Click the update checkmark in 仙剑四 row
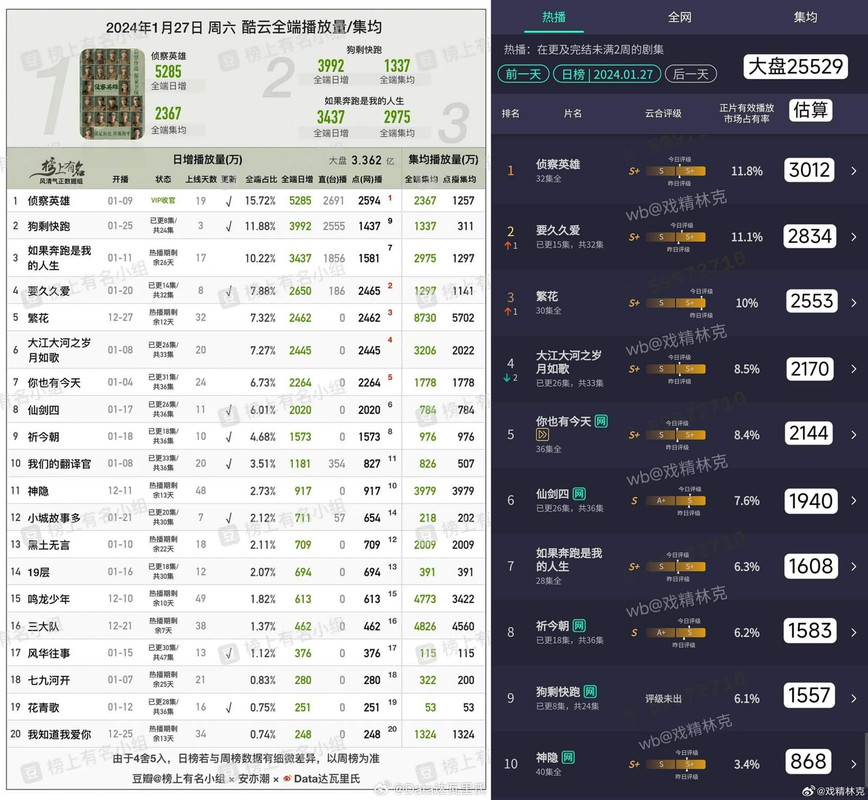868x800 pixels. pyautogui.click(x=229, y=411)
